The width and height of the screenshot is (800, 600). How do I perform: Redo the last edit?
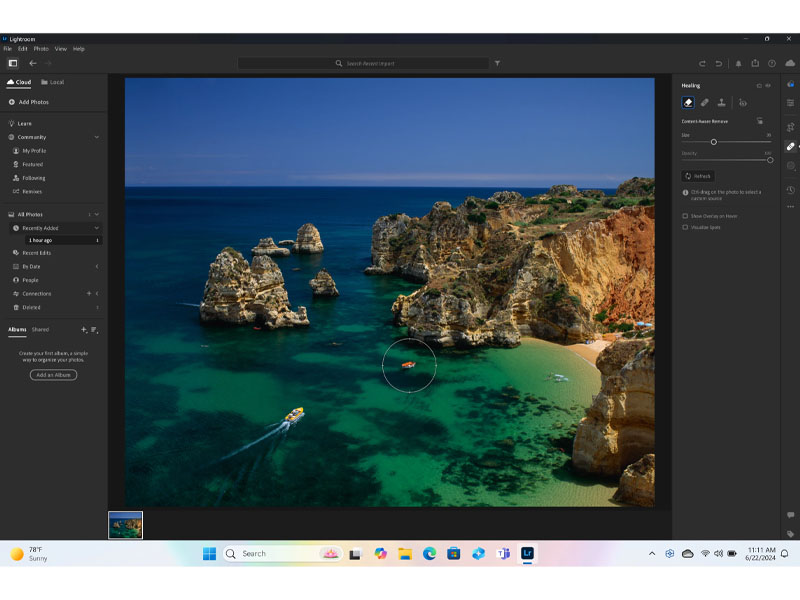(702, 63)
